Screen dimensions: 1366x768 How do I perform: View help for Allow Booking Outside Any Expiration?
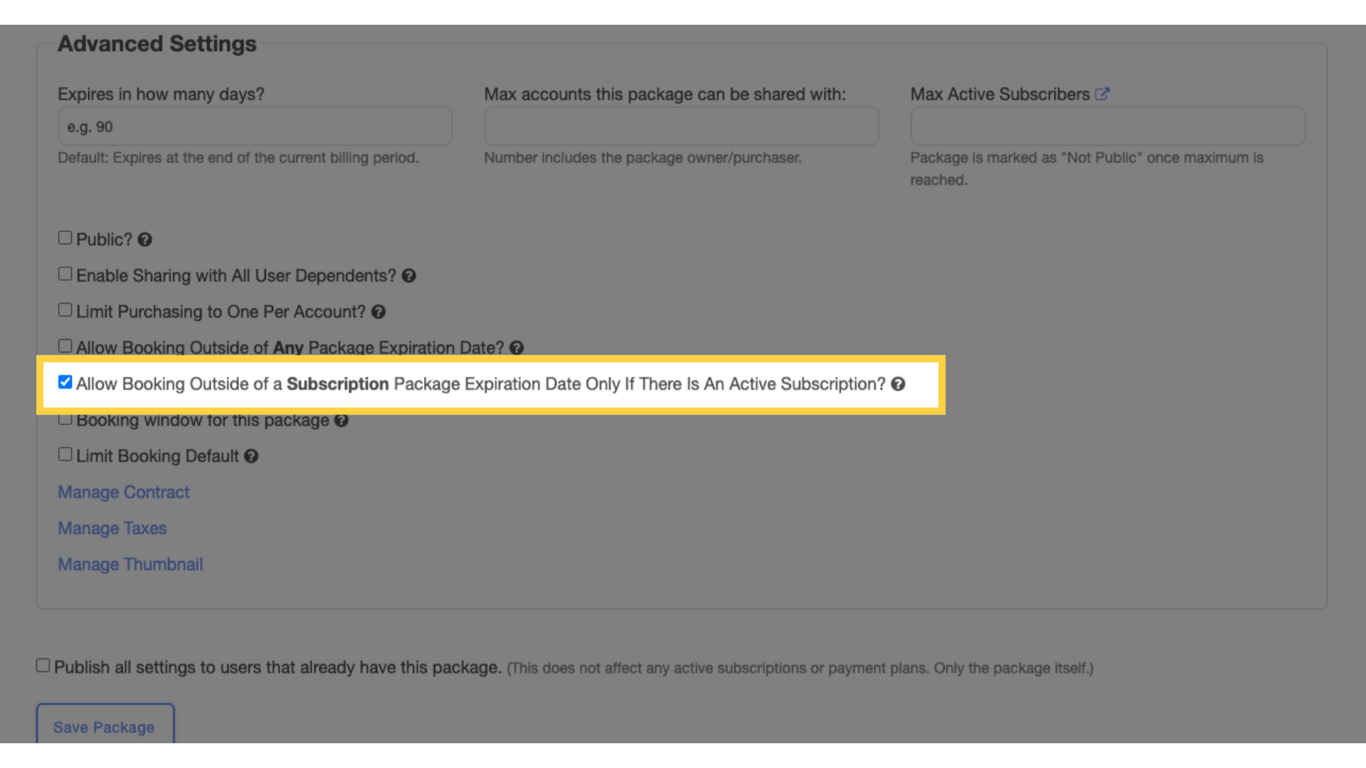516,347
